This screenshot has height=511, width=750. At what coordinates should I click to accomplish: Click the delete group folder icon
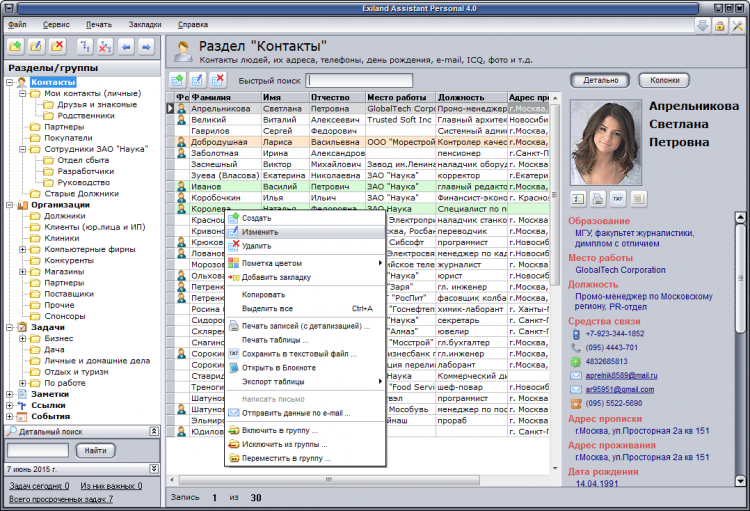point(57,46)
